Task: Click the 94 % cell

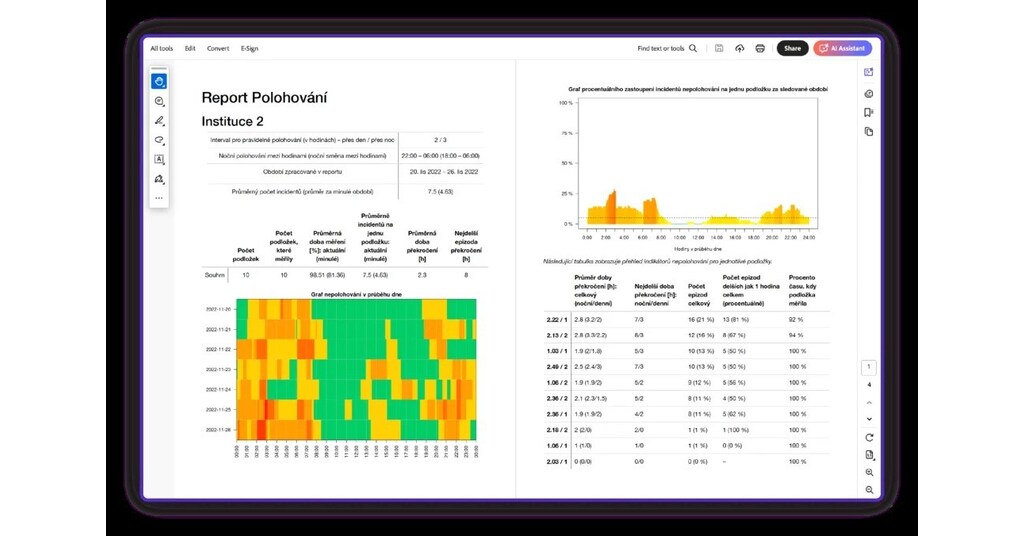Action: [796, 336]
